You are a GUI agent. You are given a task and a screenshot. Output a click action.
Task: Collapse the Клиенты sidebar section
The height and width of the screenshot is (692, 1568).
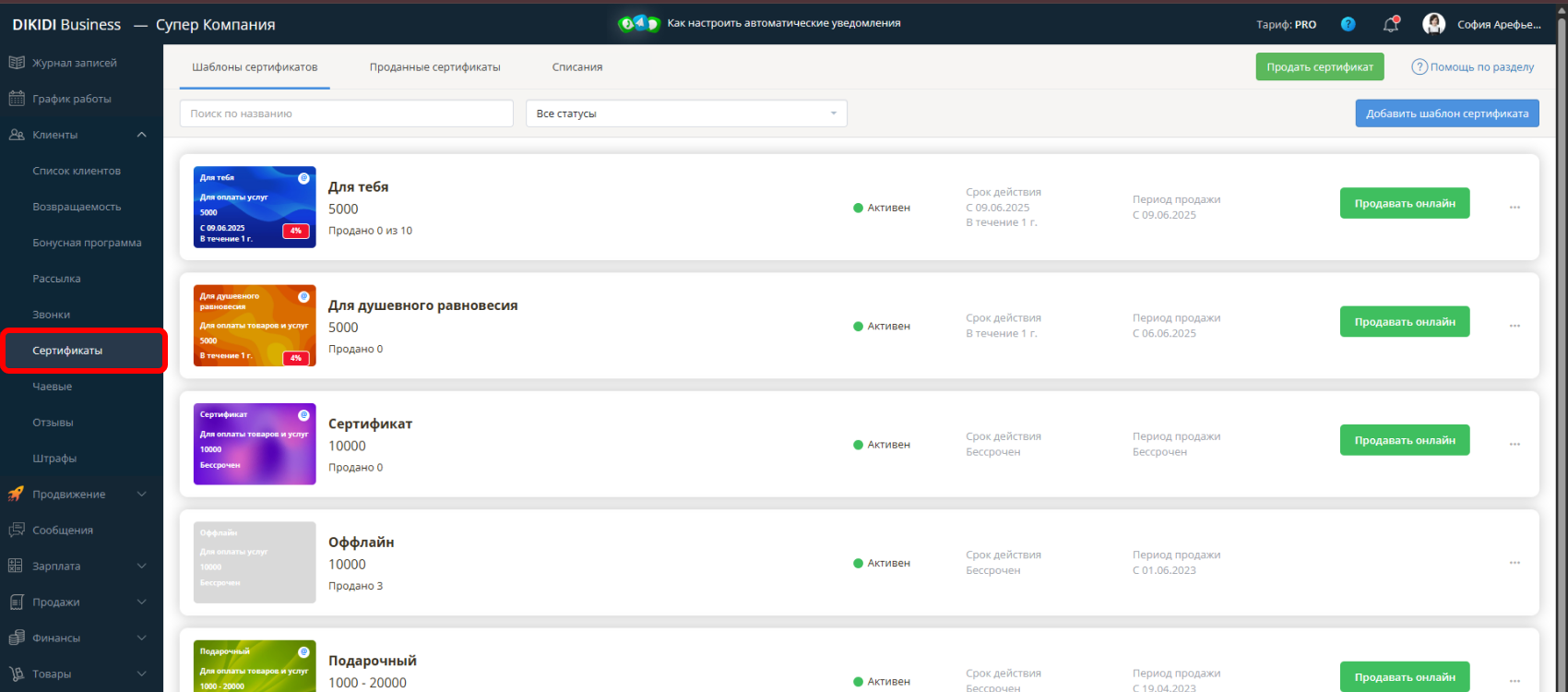(x=141, y=135)
